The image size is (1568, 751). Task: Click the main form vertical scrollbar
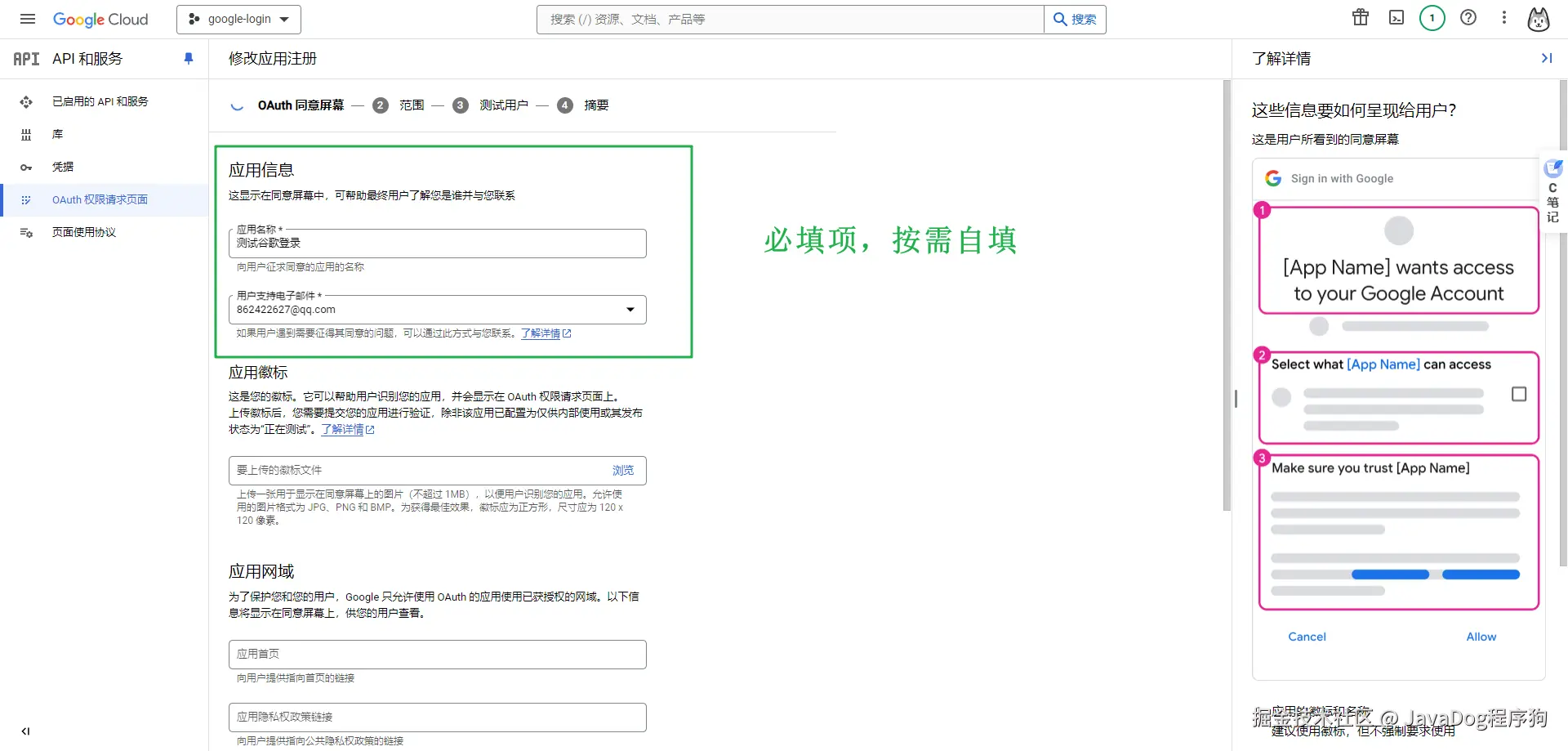(1227, 296)
